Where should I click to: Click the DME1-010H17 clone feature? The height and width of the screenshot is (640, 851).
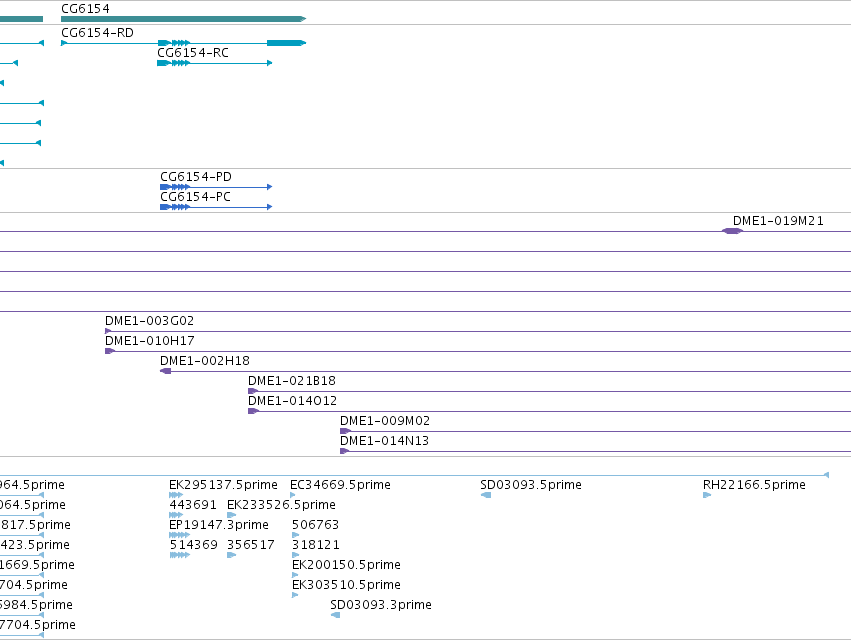[x=478, y=351]
